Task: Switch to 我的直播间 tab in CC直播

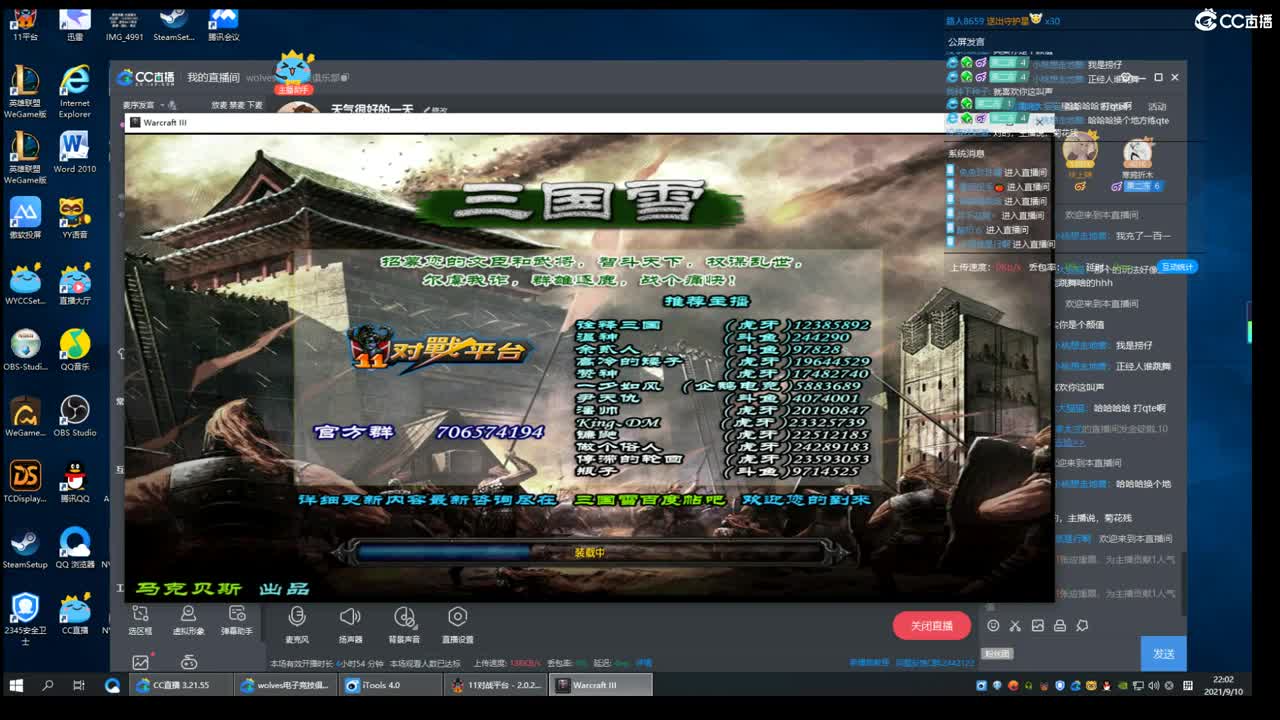Action: click(213, 77)
